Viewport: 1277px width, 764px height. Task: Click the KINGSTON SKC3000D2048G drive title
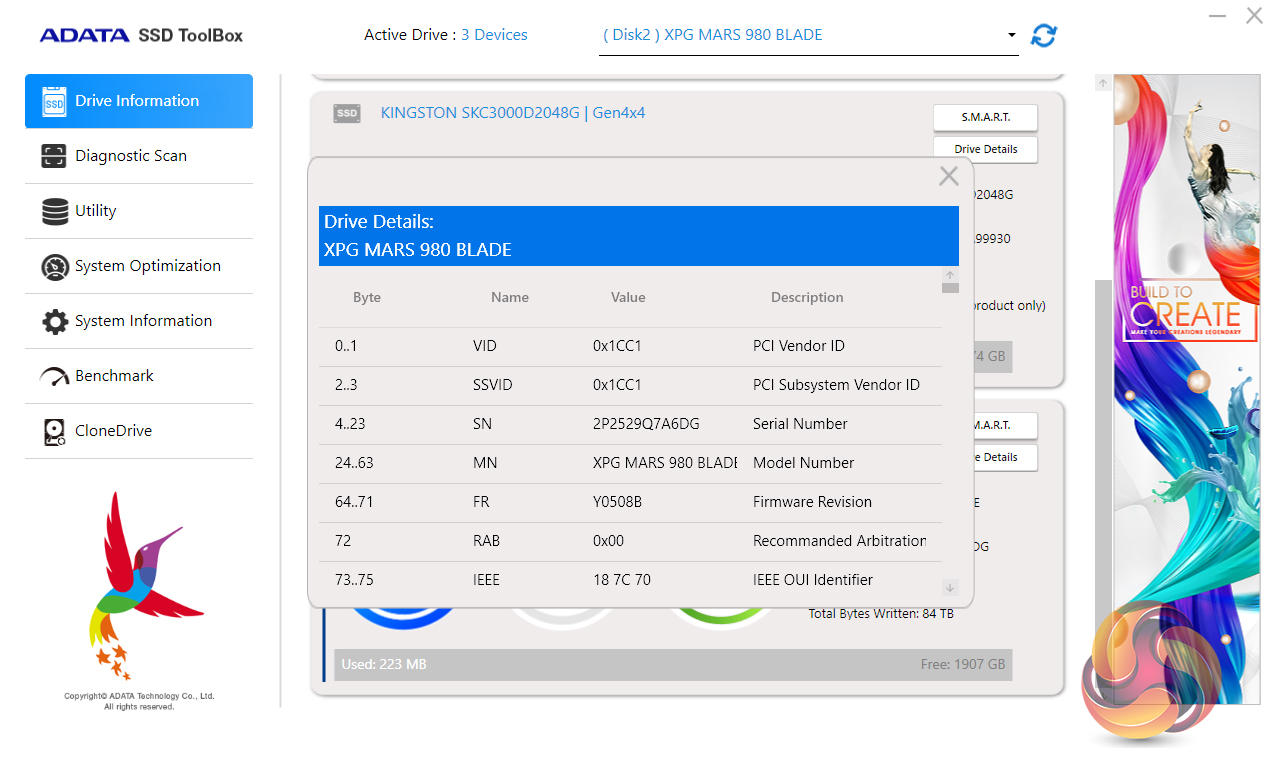click(513, 113)
